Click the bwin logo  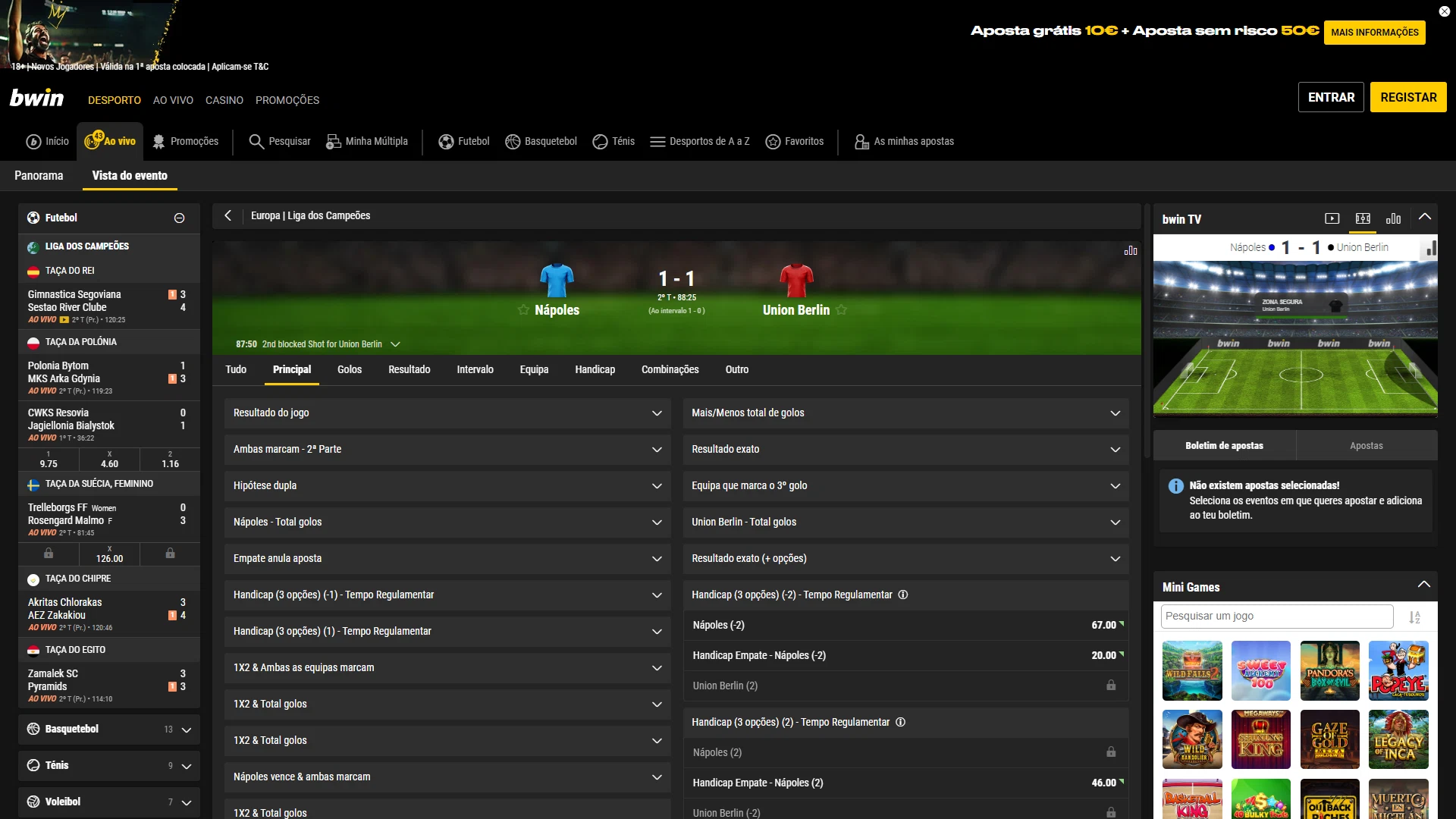tap(36, 98)
